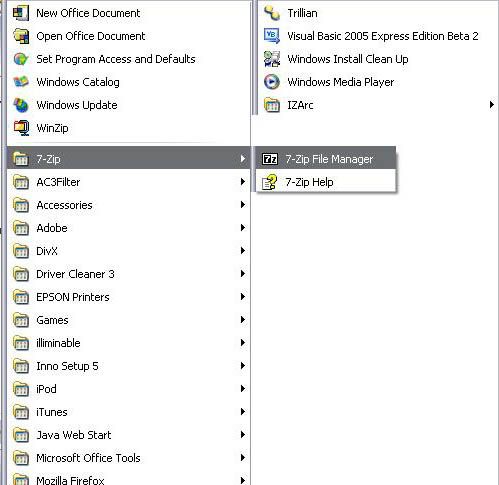The height and width of the screenshot is (485, 499).
Task: Click the Adobe folder icon
Action: (21, 228)
